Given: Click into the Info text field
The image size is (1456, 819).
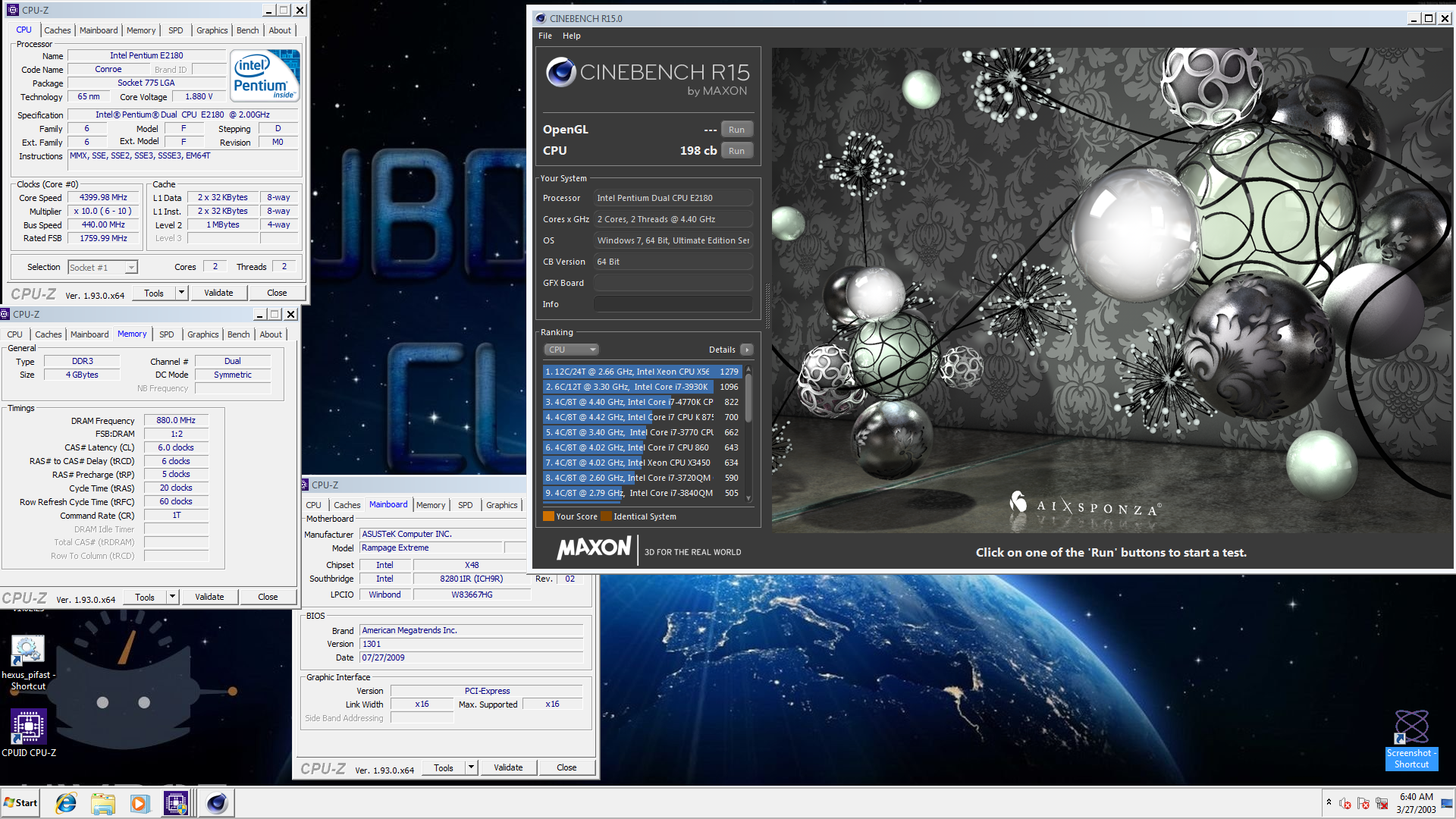Looking at the screenshot, I should (673, 304).
